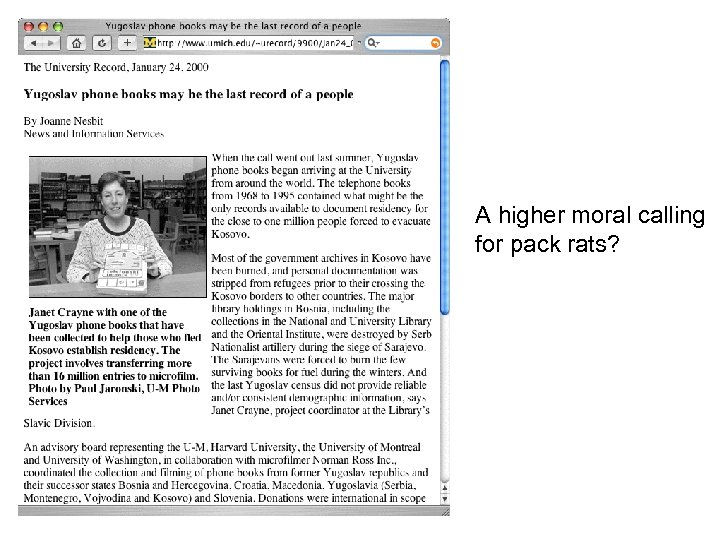Click the scrollbar down arrow

(444, 499)
